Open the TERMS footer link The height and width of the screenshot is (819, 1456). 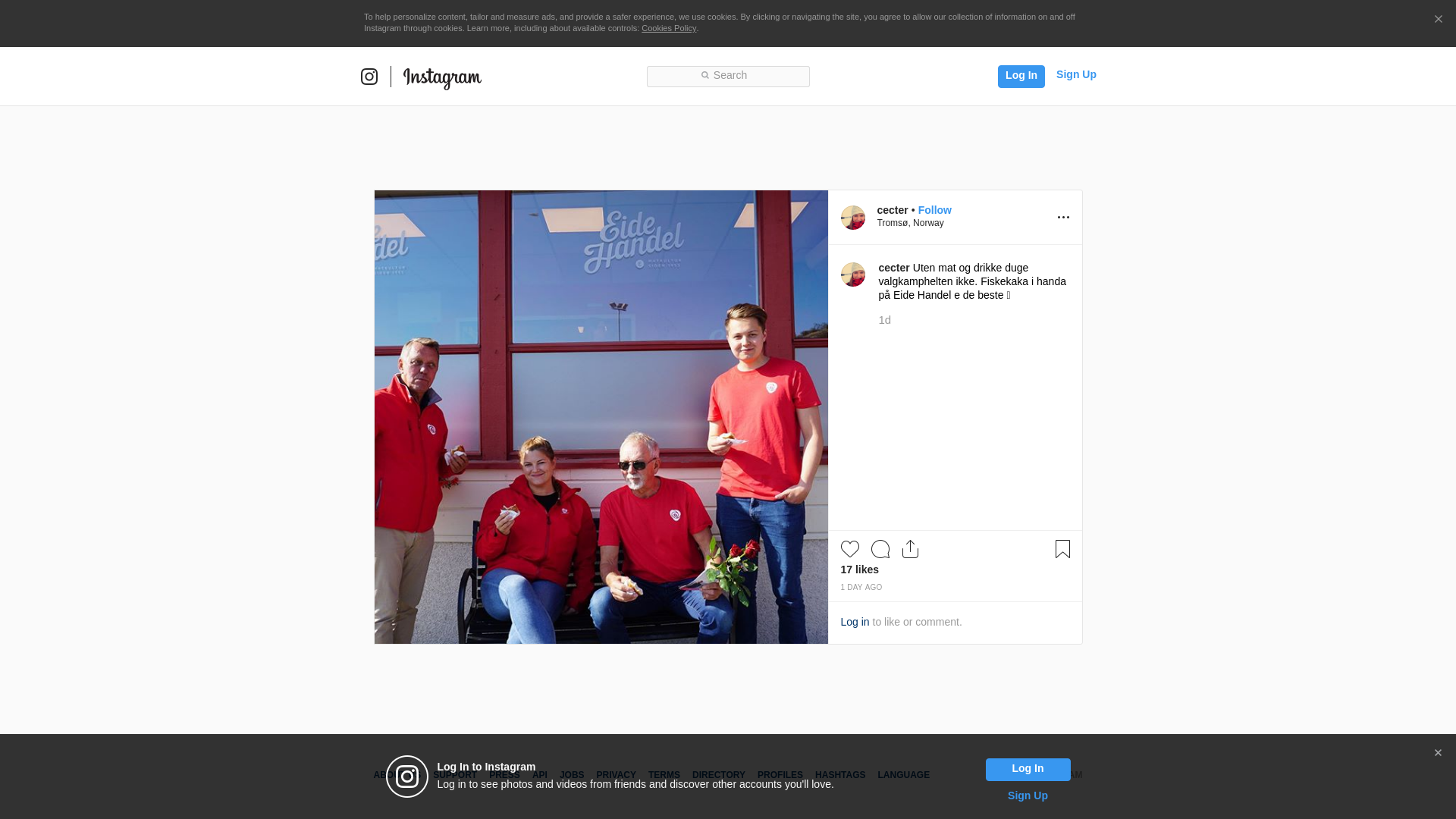coord(664,775)
